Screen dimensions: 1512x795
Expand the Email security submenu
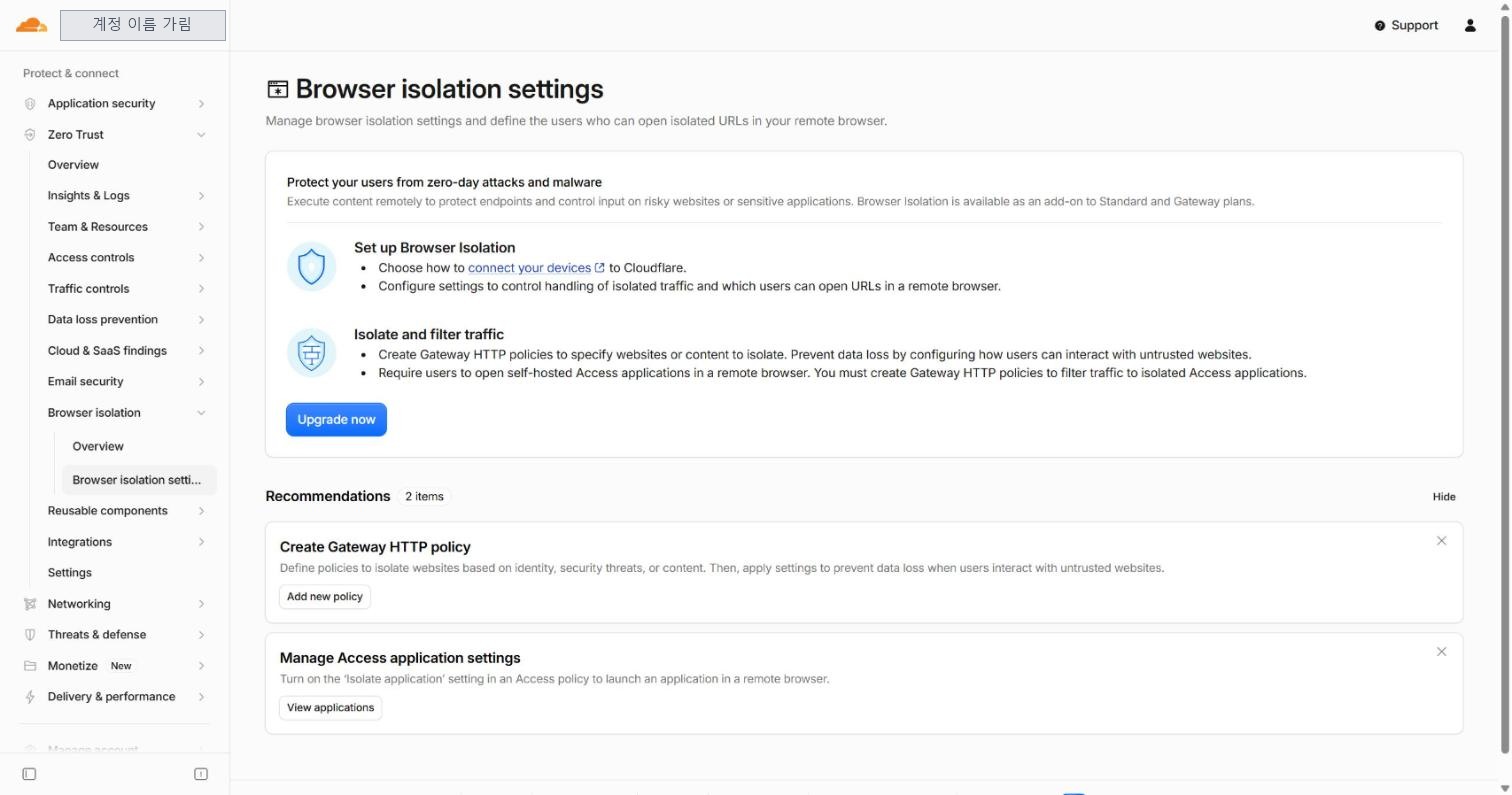pos(201,382)
